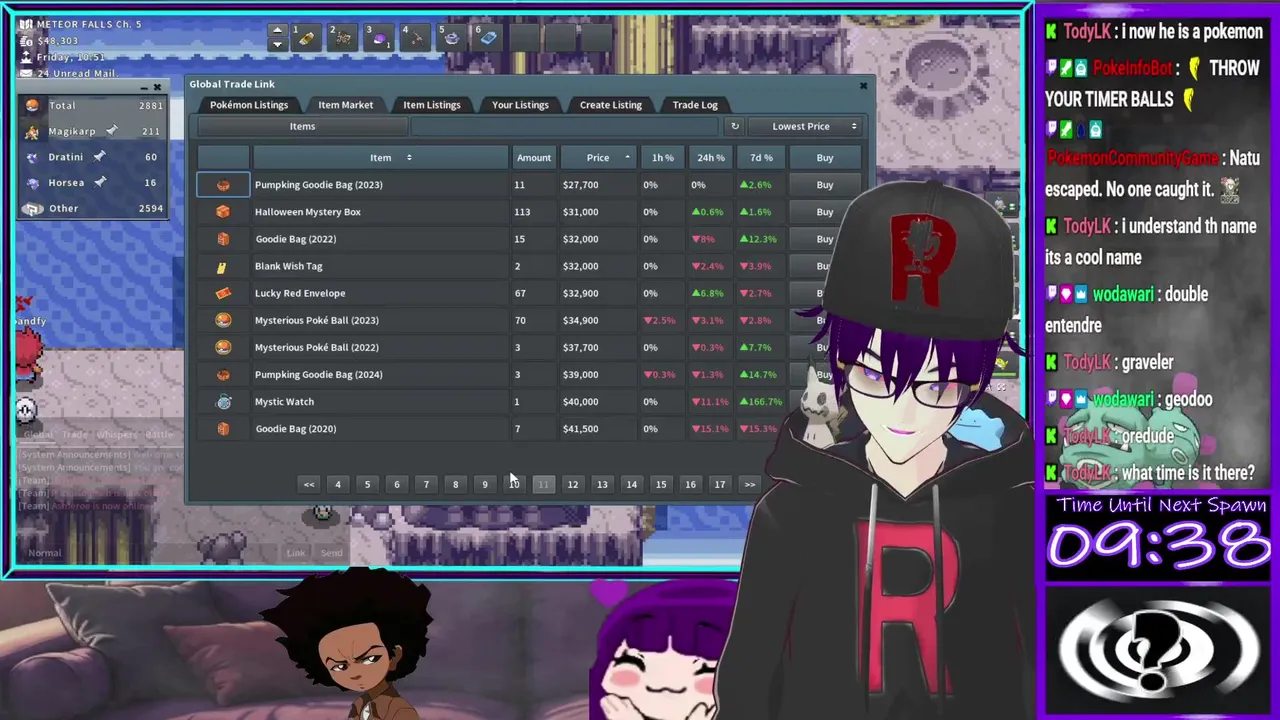Click the Halloween Mystery Box item icon

223,212
